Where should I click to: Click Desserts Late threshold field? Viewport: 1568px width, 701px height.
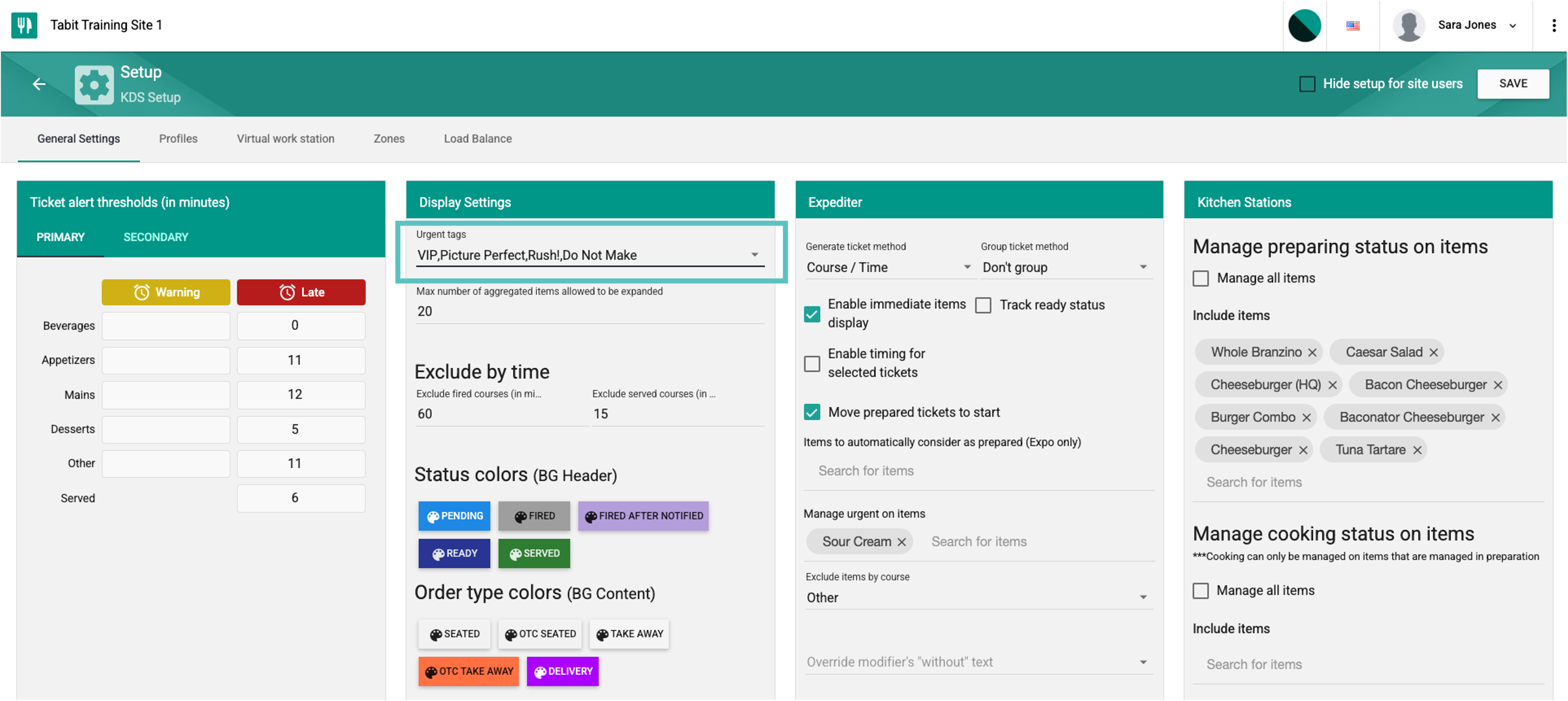[x=301, y=430]
